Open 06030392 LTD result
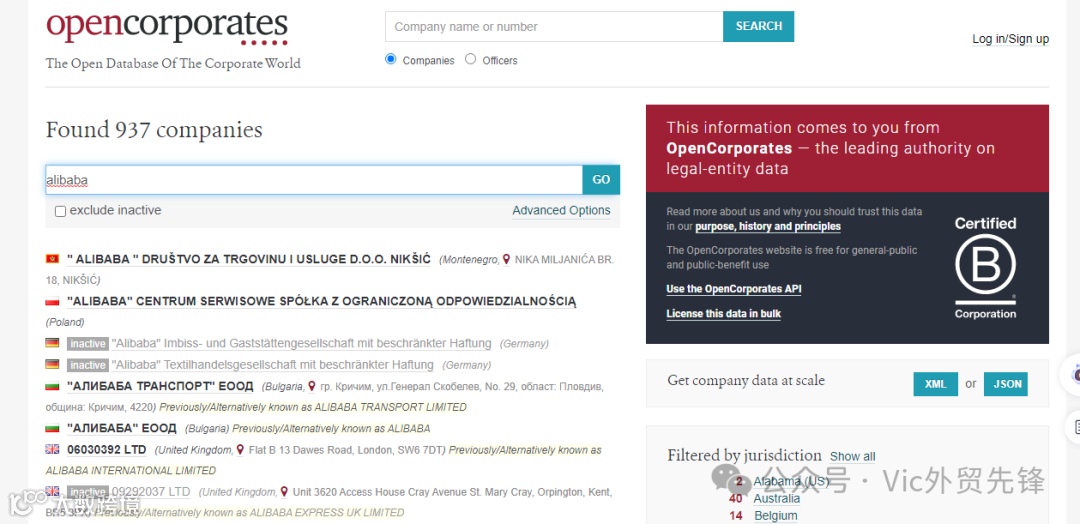Image resolution: width=1080 pixels, height=524 pixels. click(107, 450)
